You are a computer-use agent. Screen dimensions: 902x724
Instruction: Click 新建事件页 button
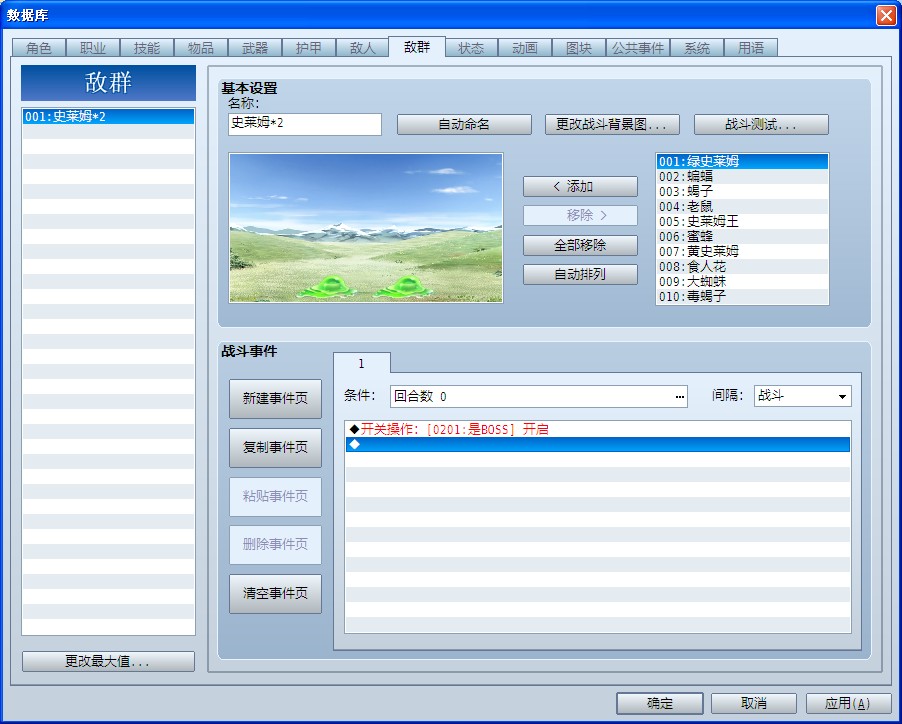276,399
